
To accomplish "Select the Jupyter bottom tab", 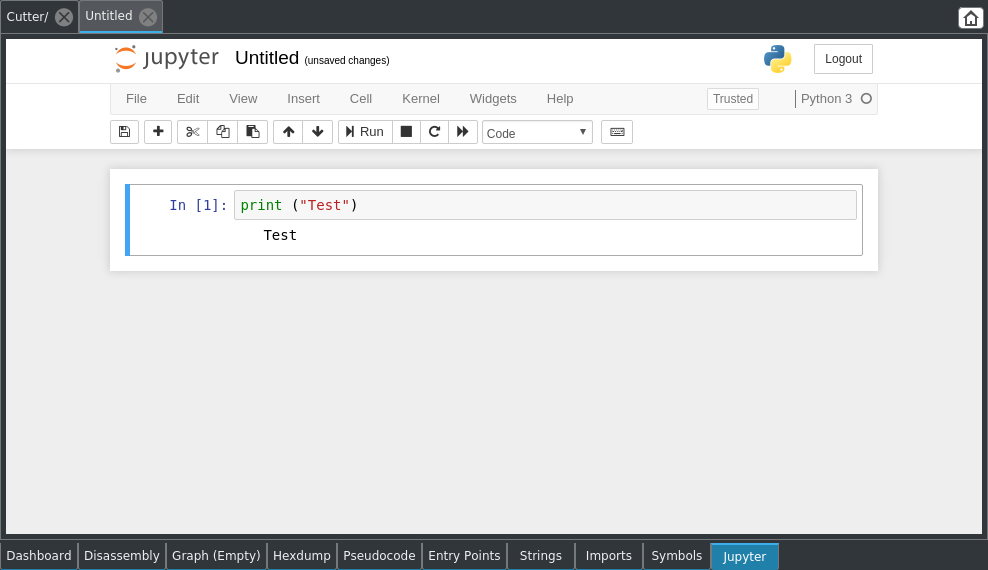I will (x=745, y=556).
